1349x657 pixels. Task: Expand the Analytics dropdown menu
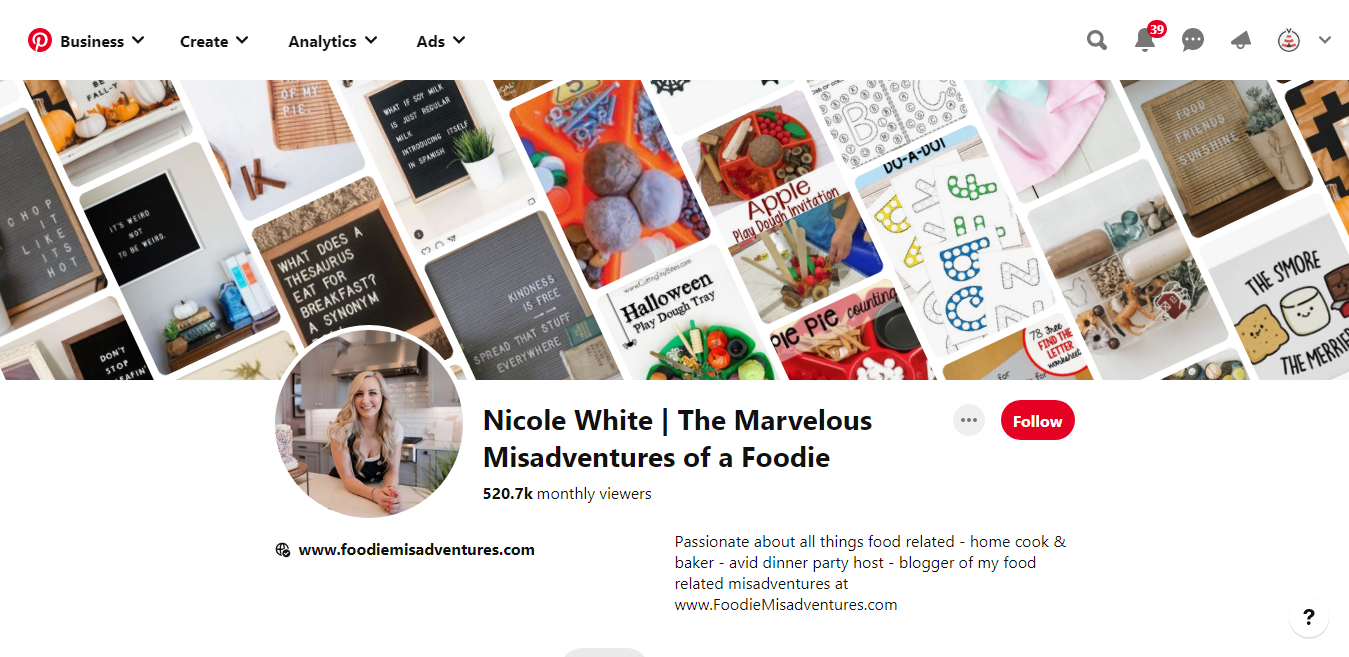(333, 41)
